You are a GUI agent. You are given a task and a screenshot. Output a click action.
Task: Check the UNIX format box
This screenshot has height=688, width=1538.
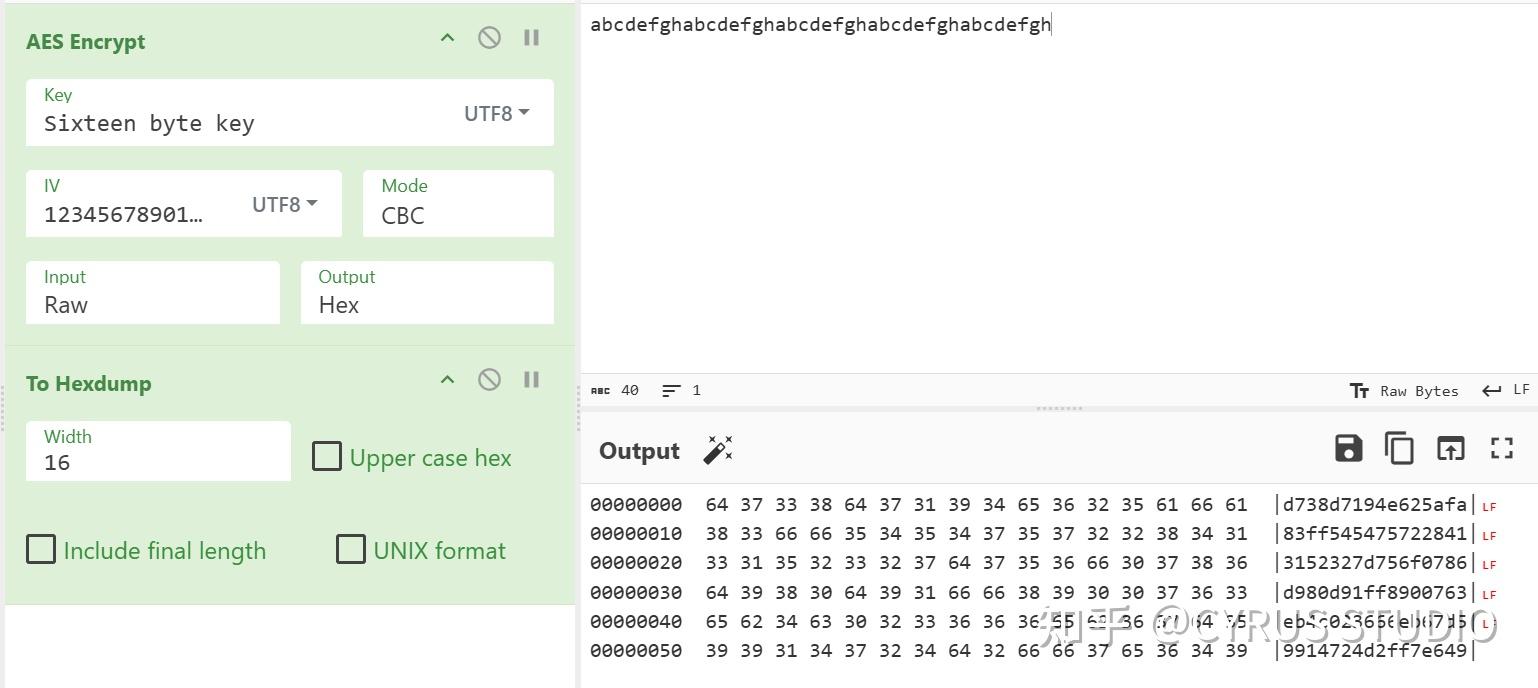(x=351, y=550)
